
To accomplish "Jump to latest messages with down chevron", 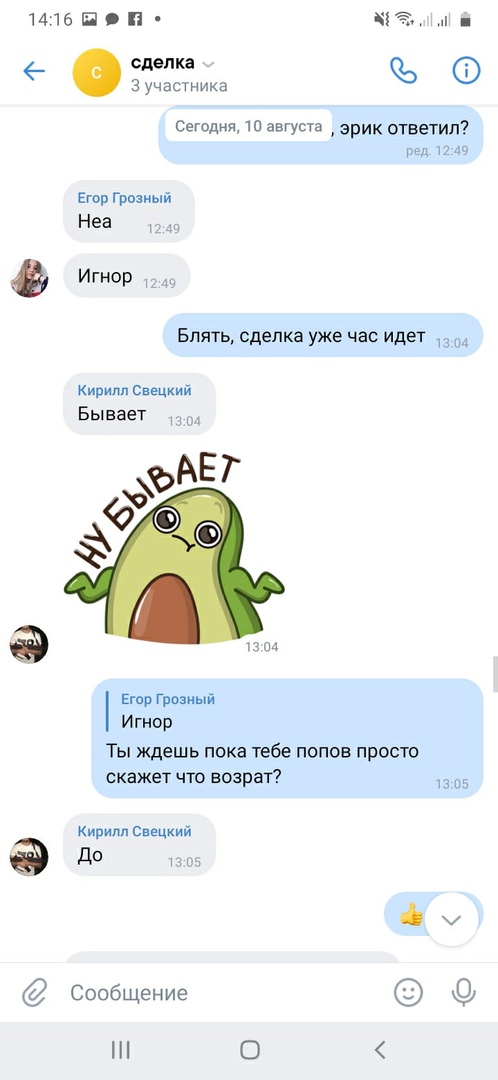I will click(451, 920).
